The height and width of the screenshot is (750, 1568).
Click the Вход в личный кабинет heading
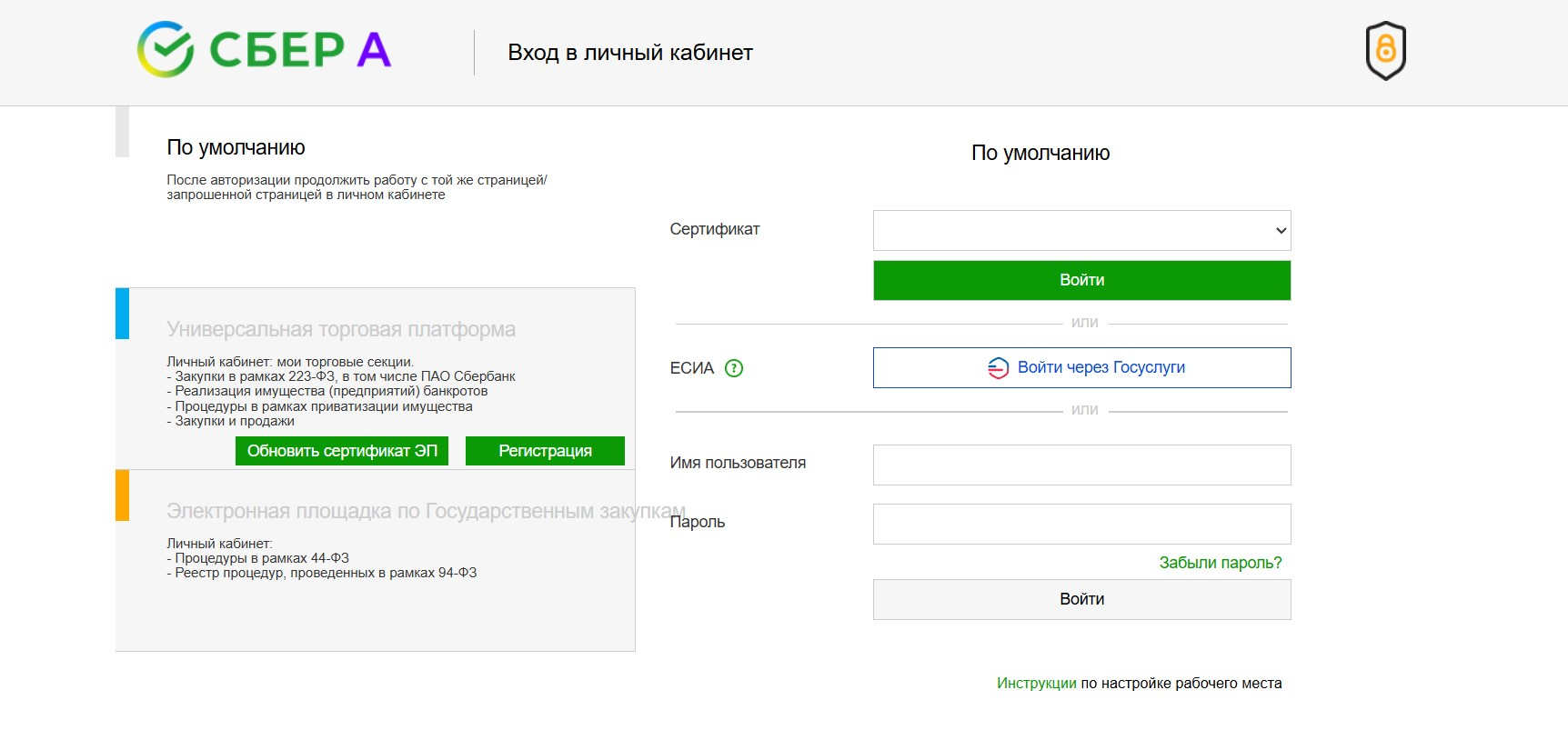pos(629,53)
